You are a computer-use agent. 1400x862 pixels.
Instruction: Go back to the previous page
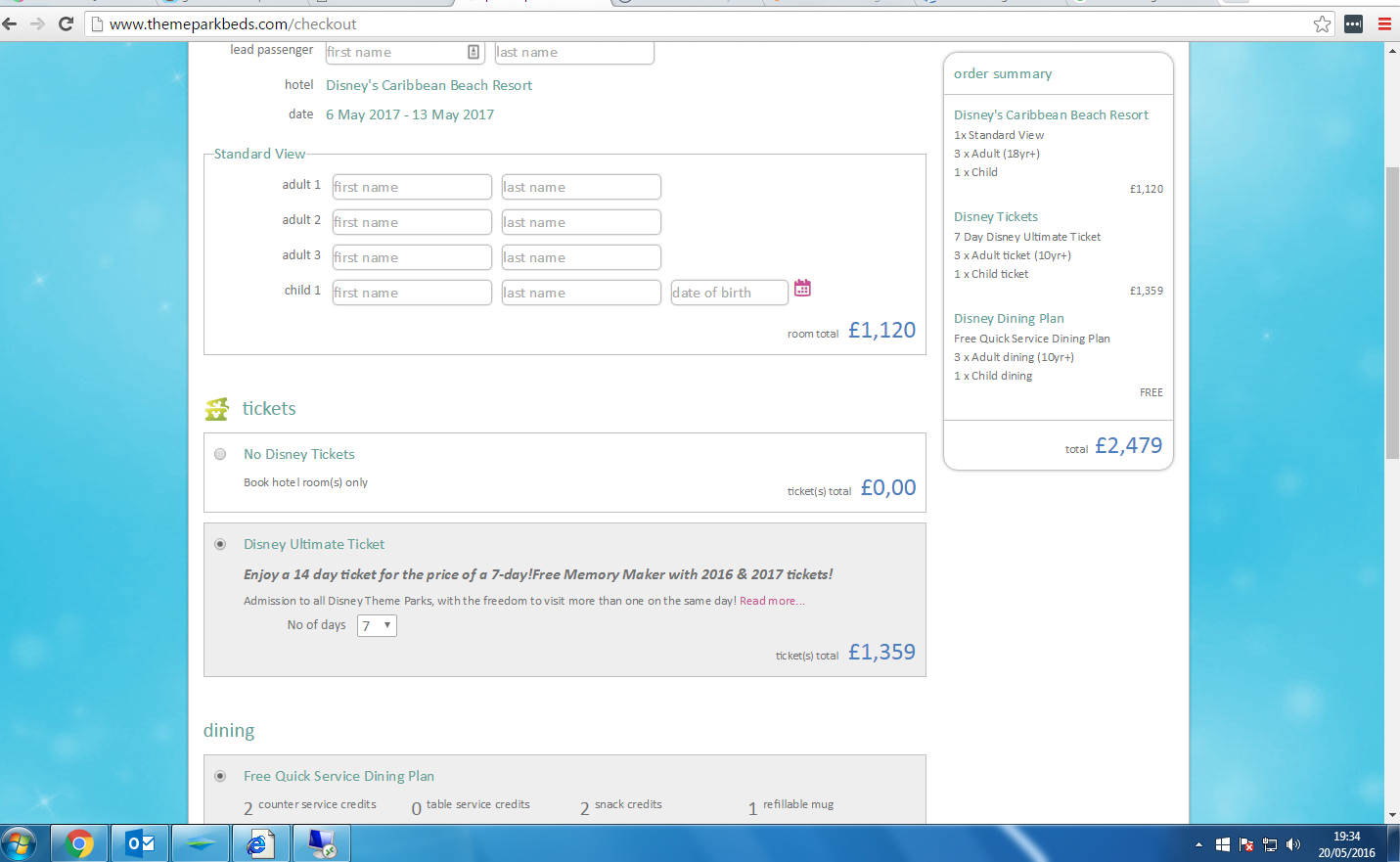11,23
